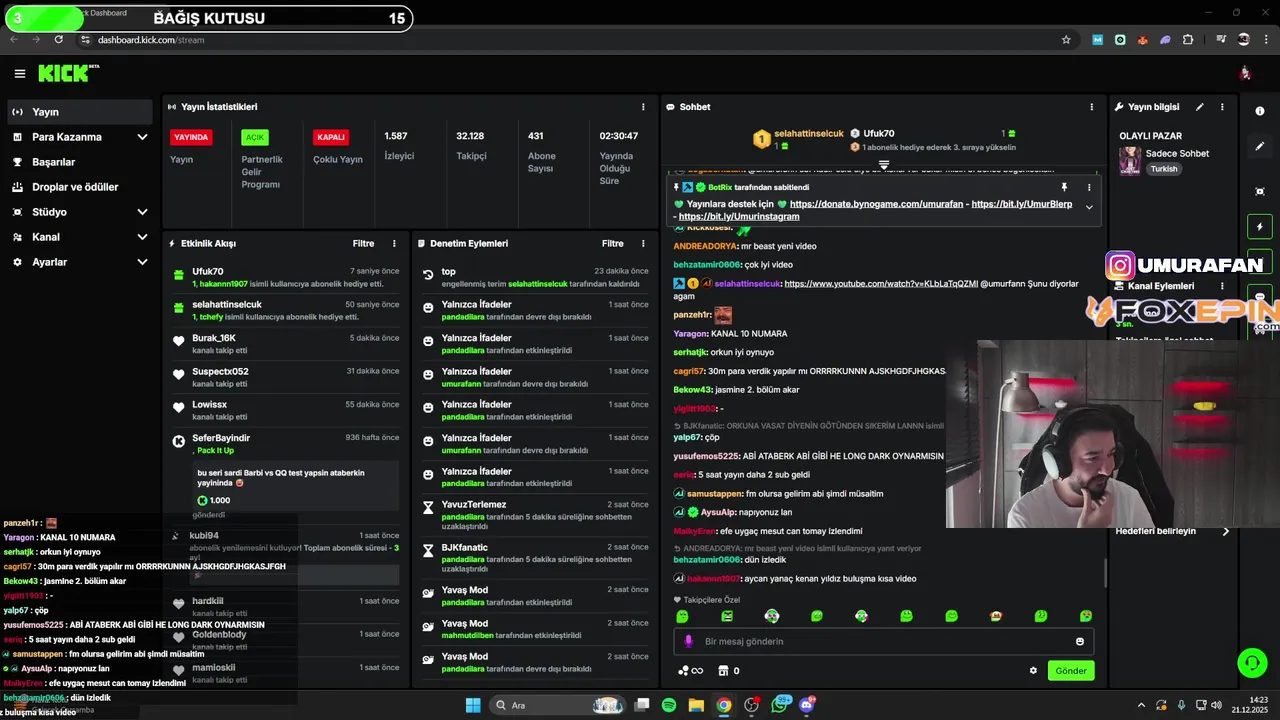
Task: Open WhatsApp from the taskbar
Action: point(780,705)
